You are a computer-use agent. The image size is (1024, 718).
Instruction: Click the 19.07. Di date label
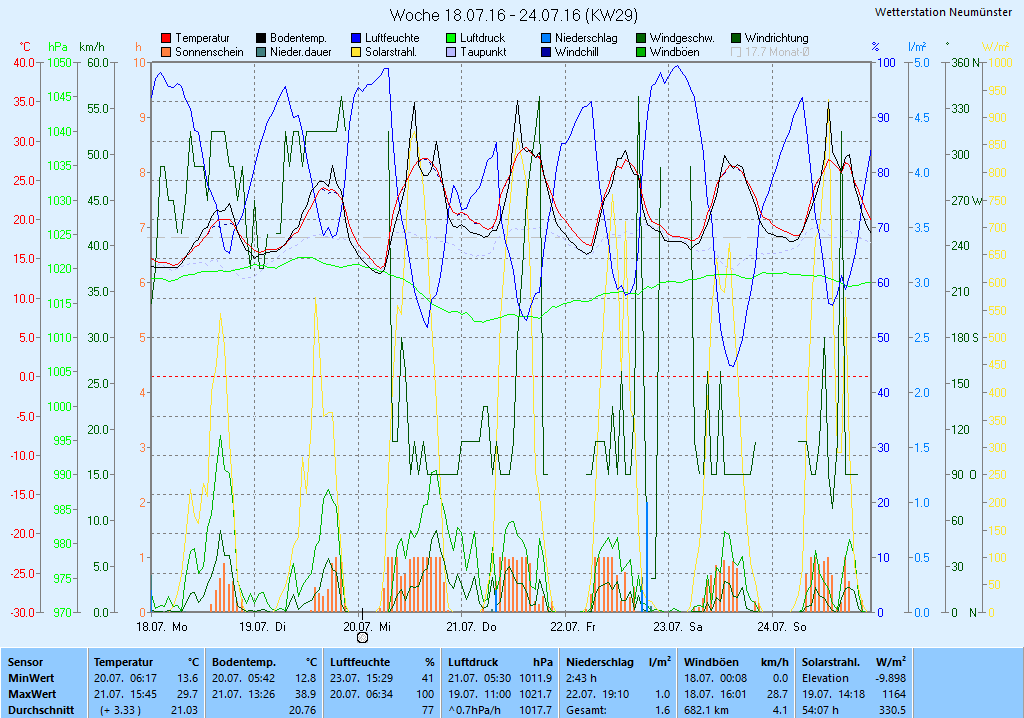click(263, 627)
